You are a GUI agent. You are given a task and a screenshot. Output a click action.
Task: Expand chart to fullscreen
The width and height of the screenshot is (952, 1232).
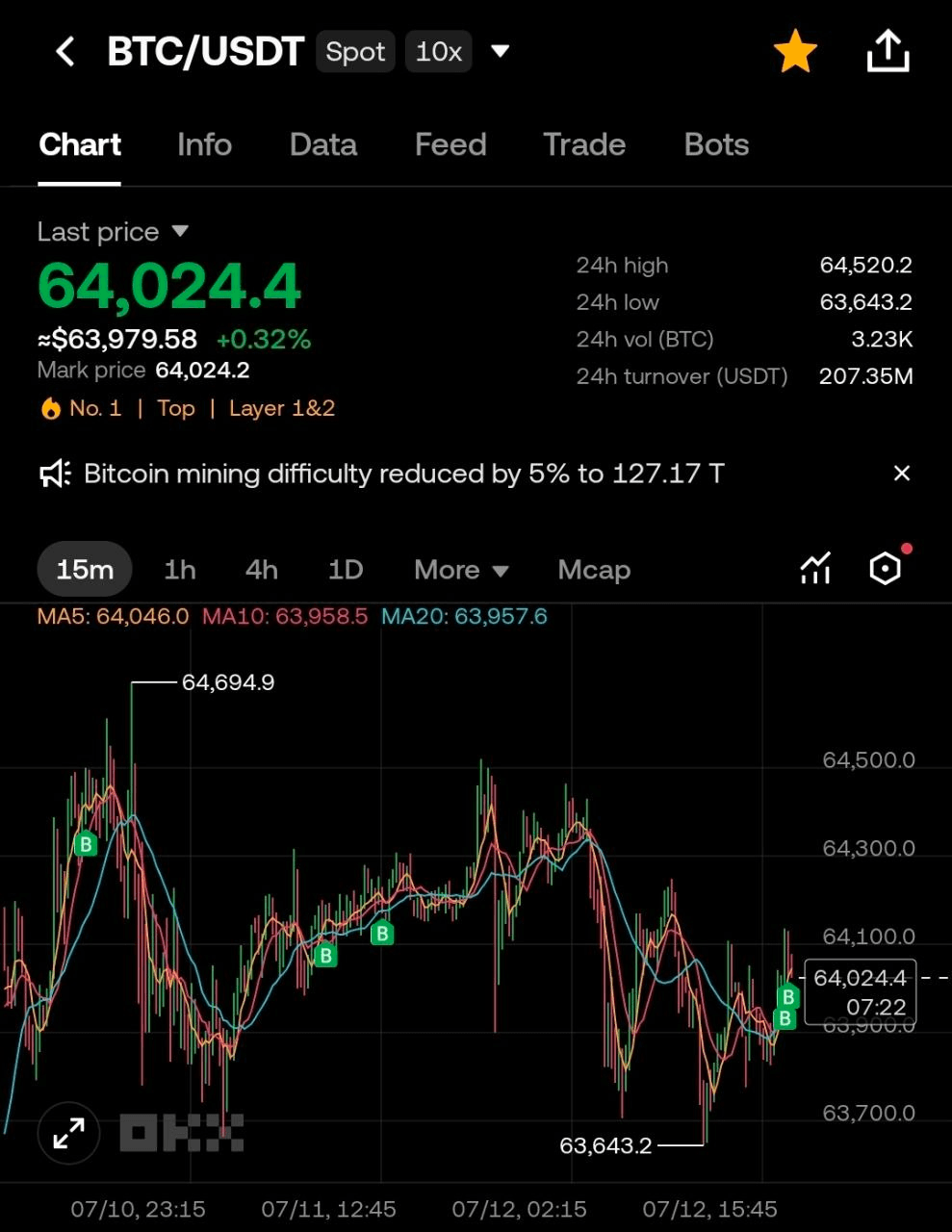(x=68, y=1133)
